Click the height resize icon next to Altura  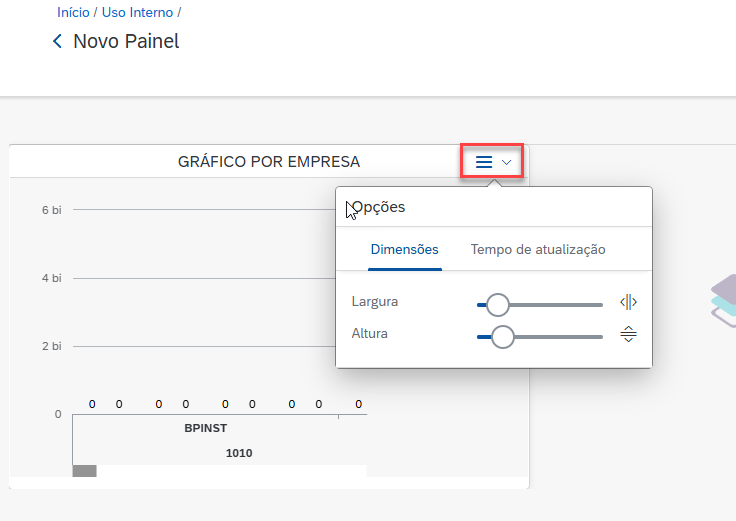coord(628,335)
